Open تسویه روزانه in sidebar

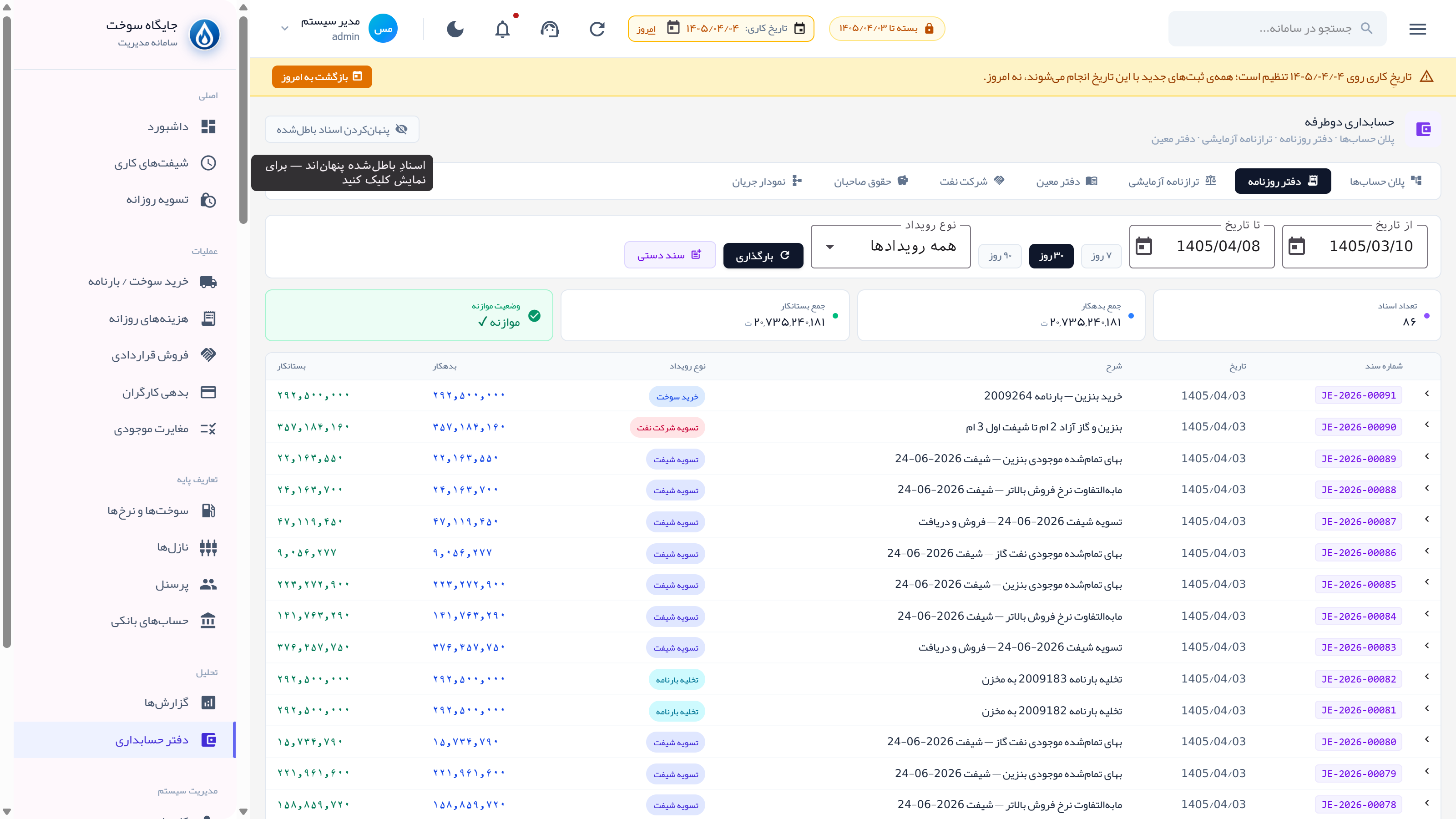point(124,200)
